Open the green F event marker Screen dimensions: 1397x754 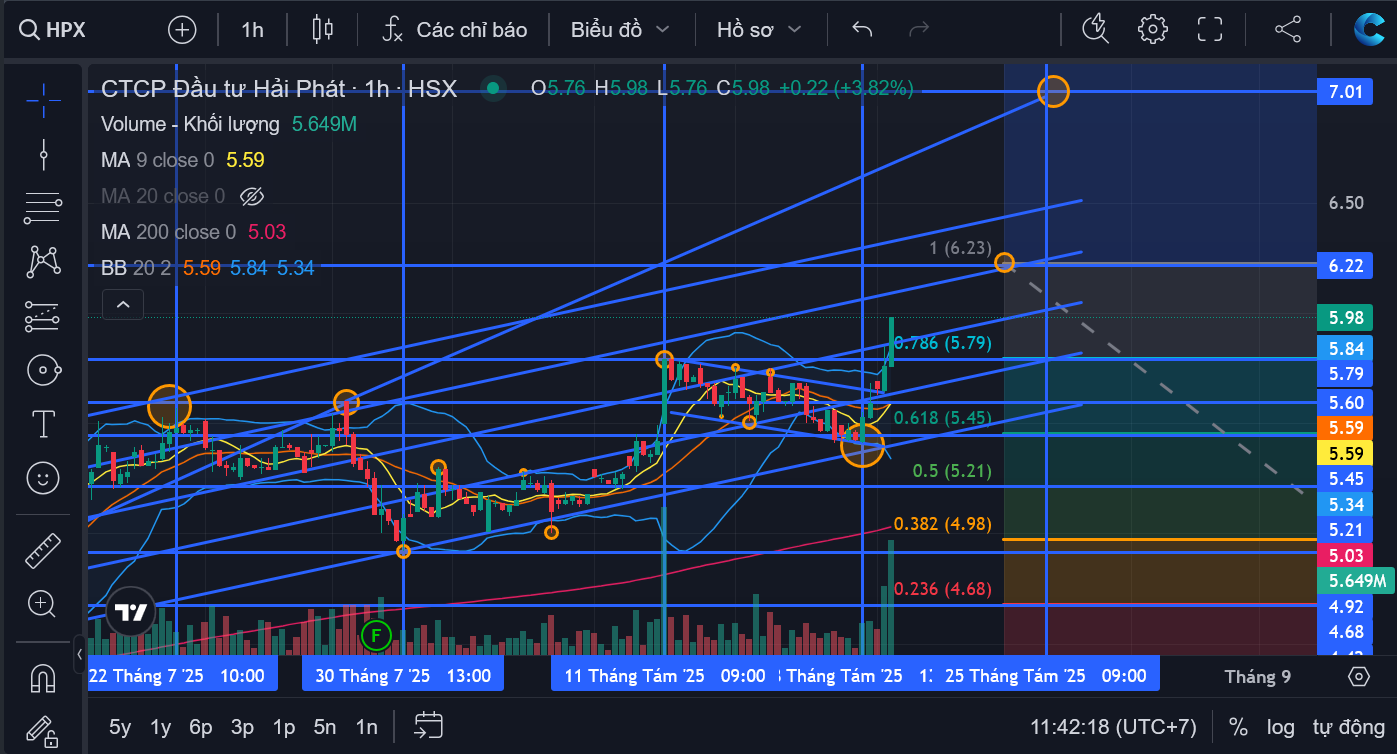[x=376, y=634]
